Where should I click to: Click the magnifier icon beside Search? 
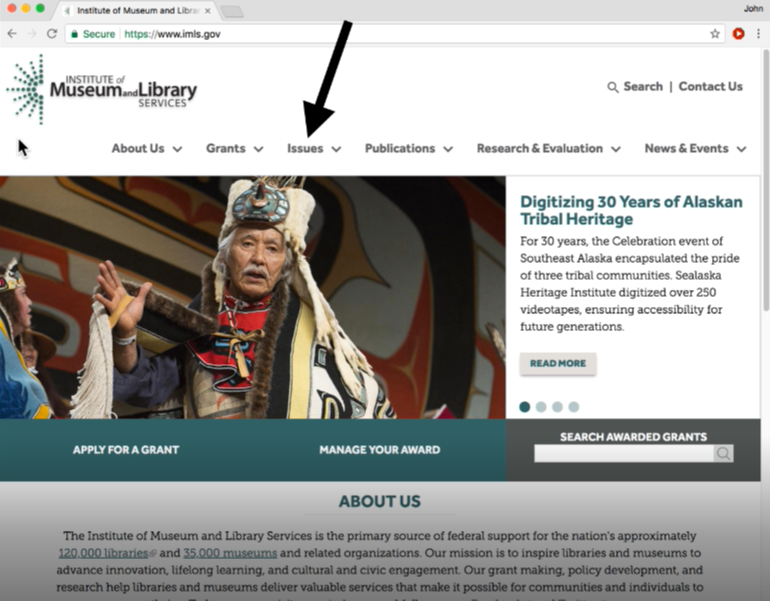click(612, 87)
